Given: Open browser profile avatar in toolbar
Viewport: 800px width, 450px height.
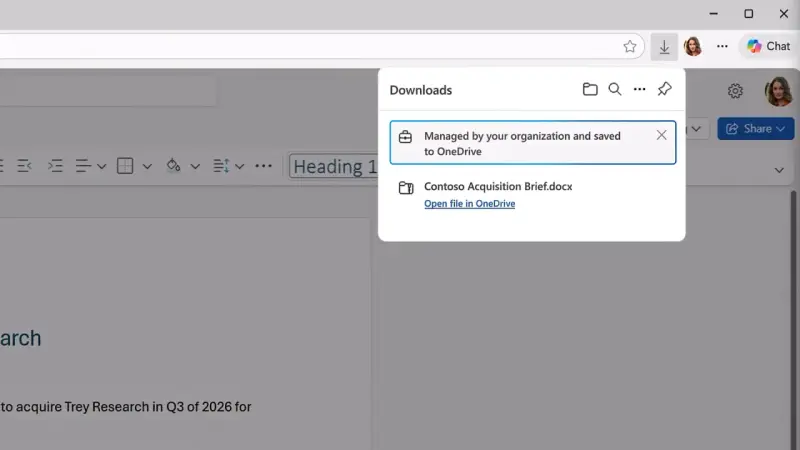Looking at the screenshot, I should (x=692, y=46).
